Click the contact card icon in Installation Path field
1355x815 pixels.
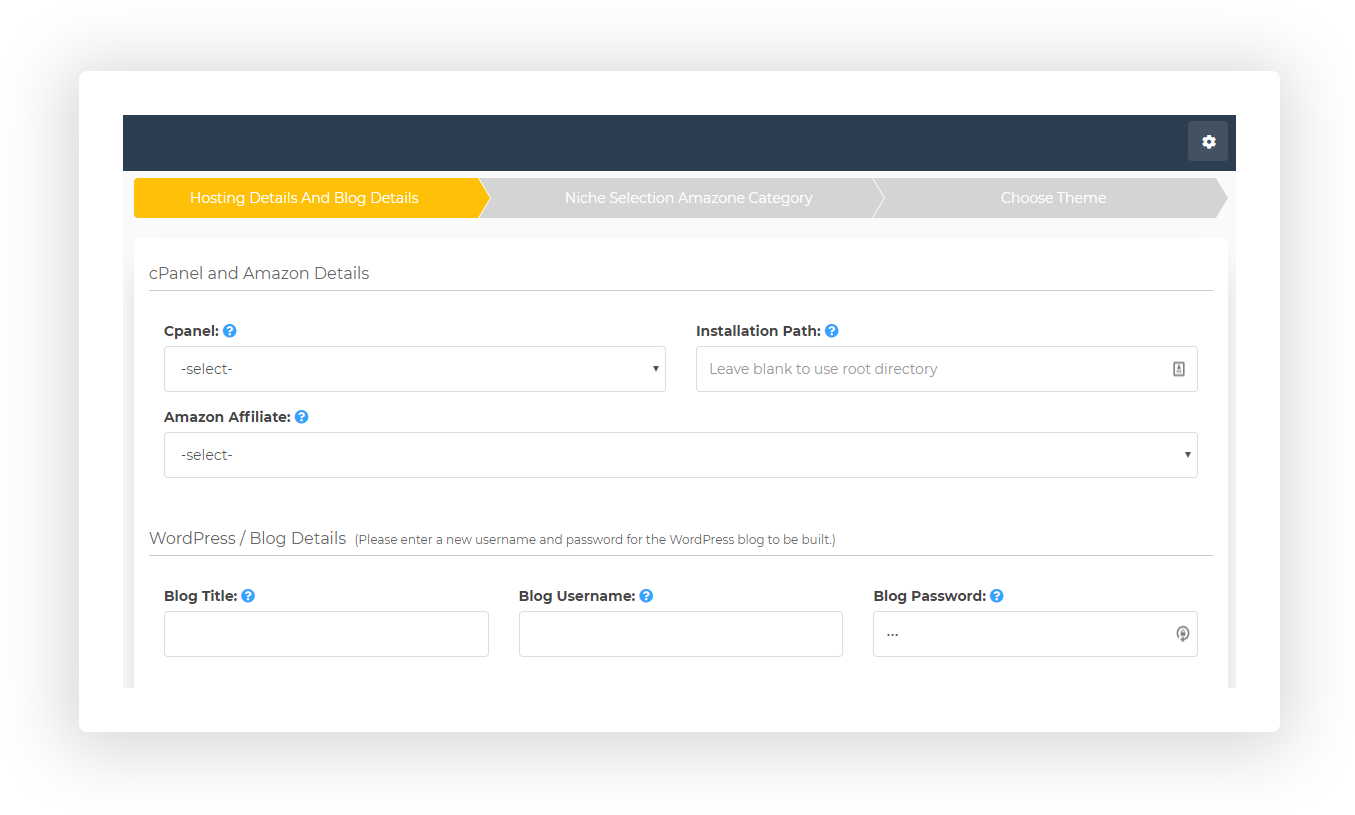point(1178,369)
